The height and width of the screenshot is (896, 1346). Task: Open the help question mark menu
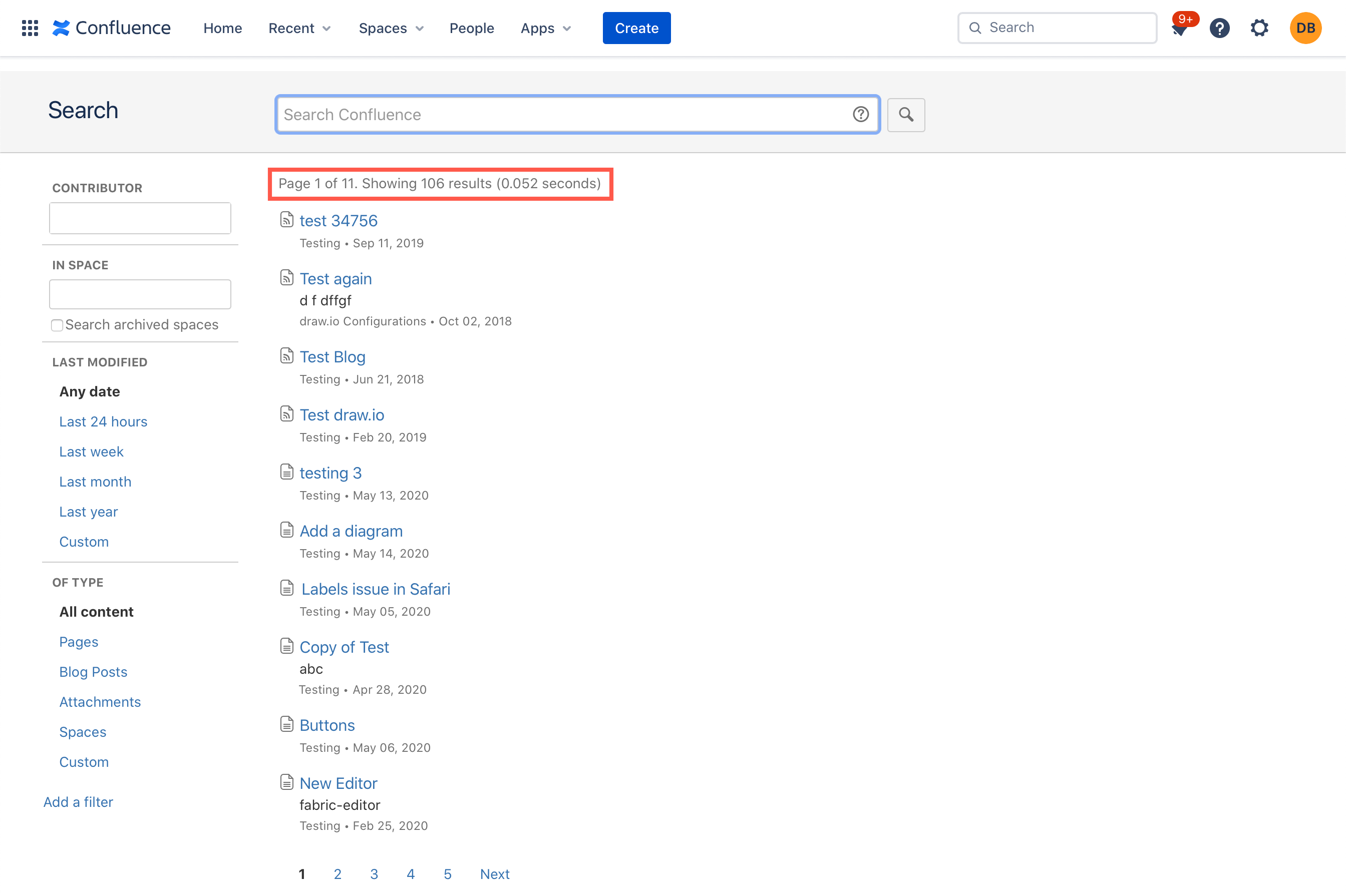pyautogui.click(x=1220, y=28)
